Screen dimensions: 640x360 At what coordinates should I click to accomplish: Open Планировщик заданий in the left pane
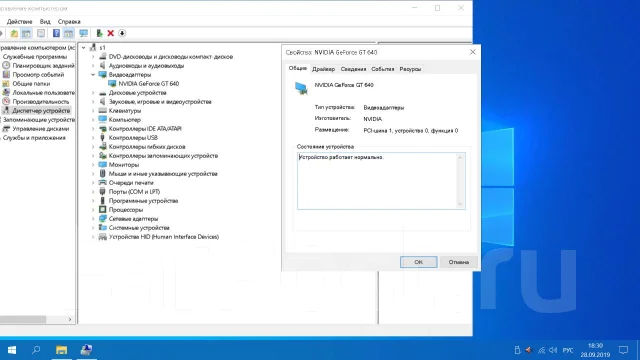tap(43, 66)
